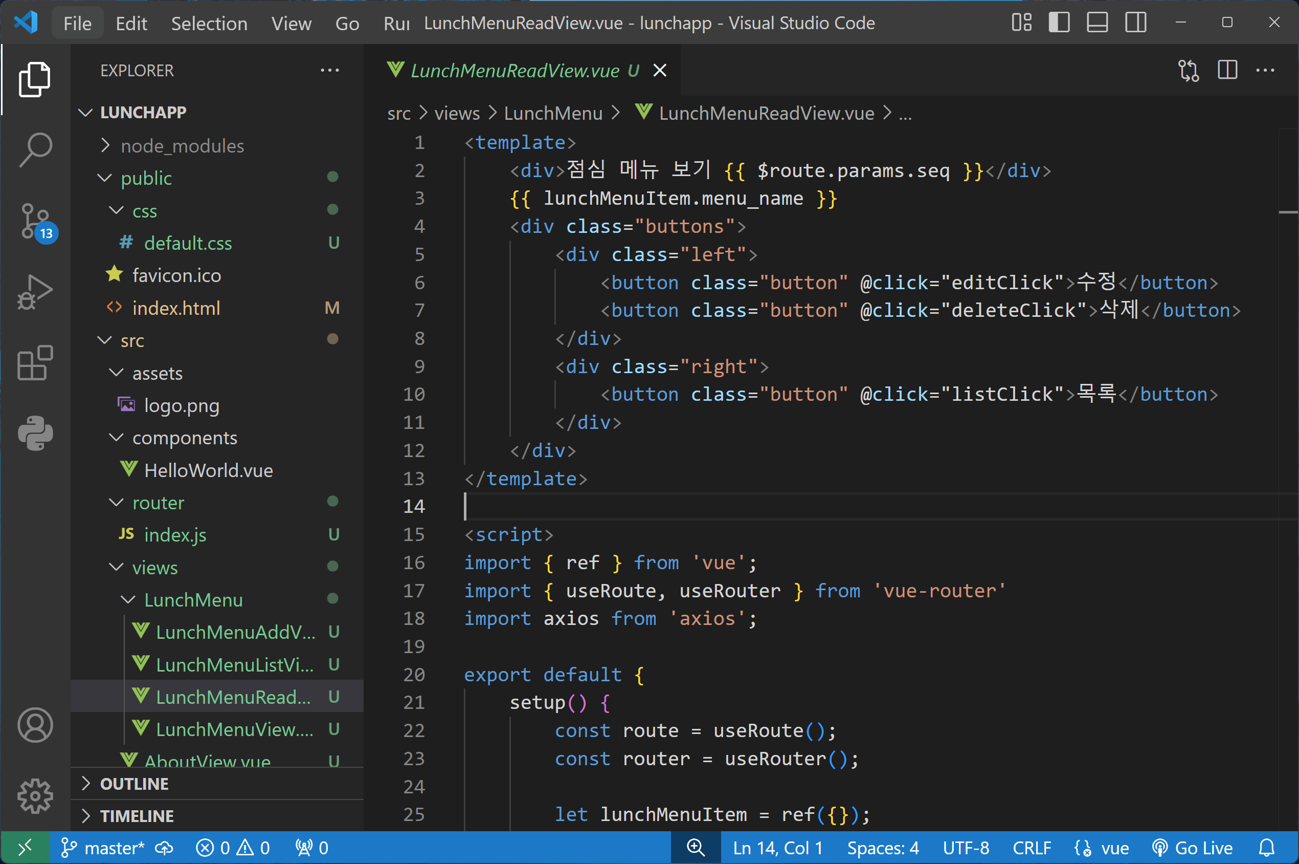Collapse the assets folder

click(217, 373)
